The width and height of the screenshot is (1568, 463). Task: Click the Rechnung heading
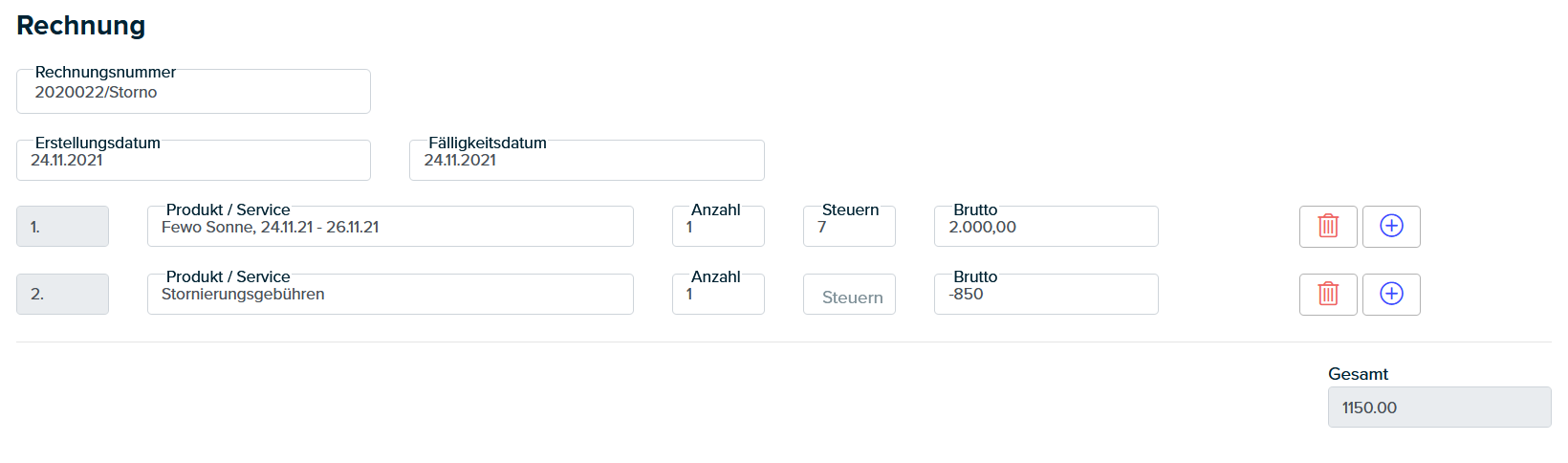[81, 26]
